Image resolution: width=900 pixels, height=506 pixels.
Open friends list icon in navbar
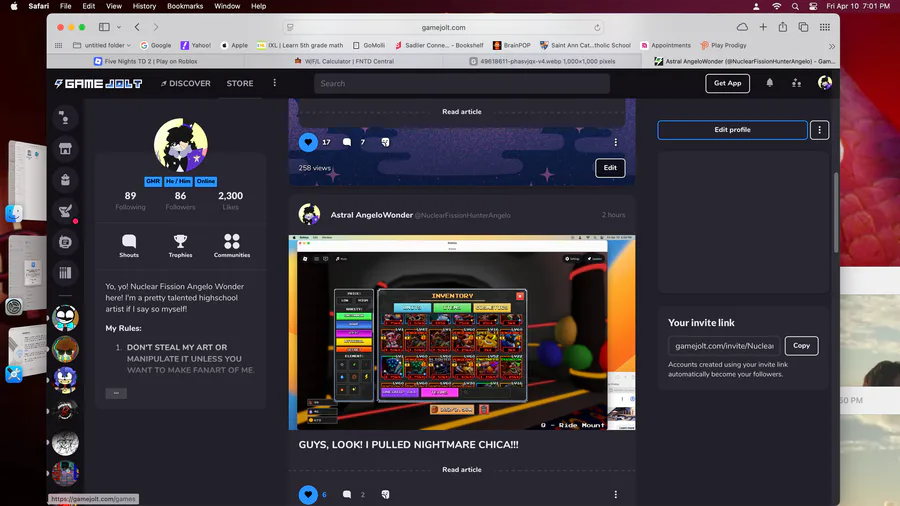coord(796,83)
